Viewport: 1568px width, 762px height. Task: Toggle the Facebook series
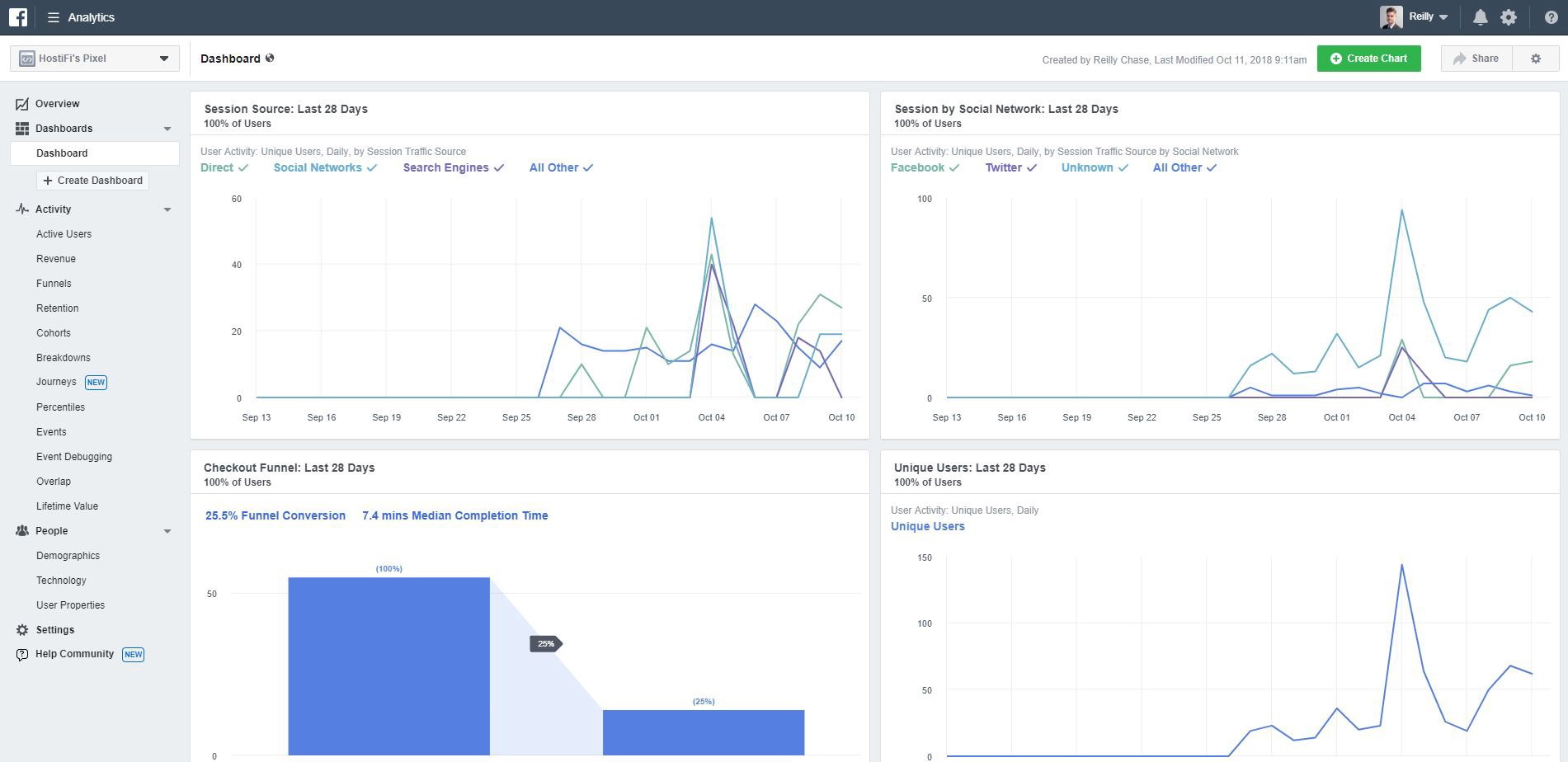925,167
